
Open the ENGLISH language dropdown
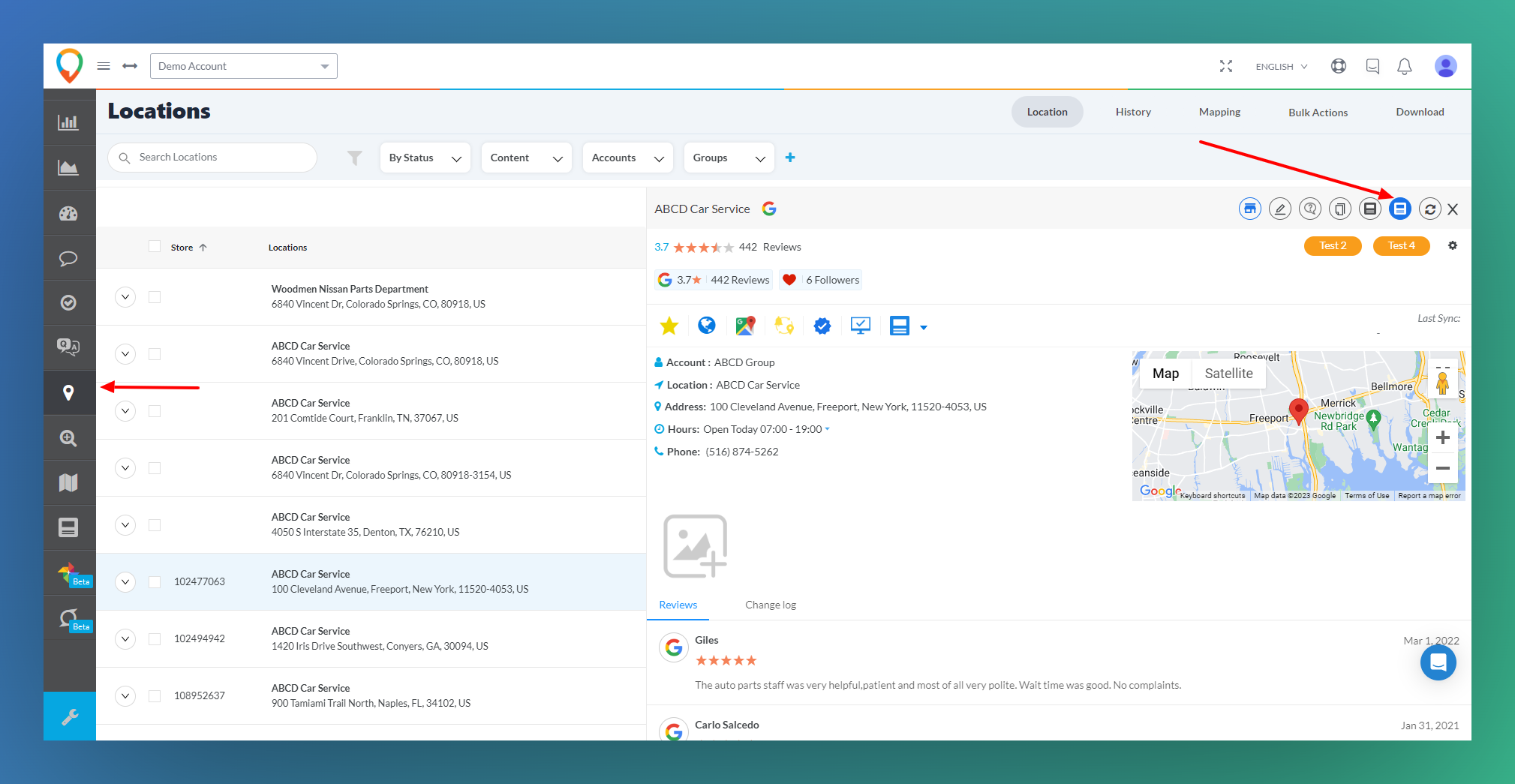point(1282,67)
